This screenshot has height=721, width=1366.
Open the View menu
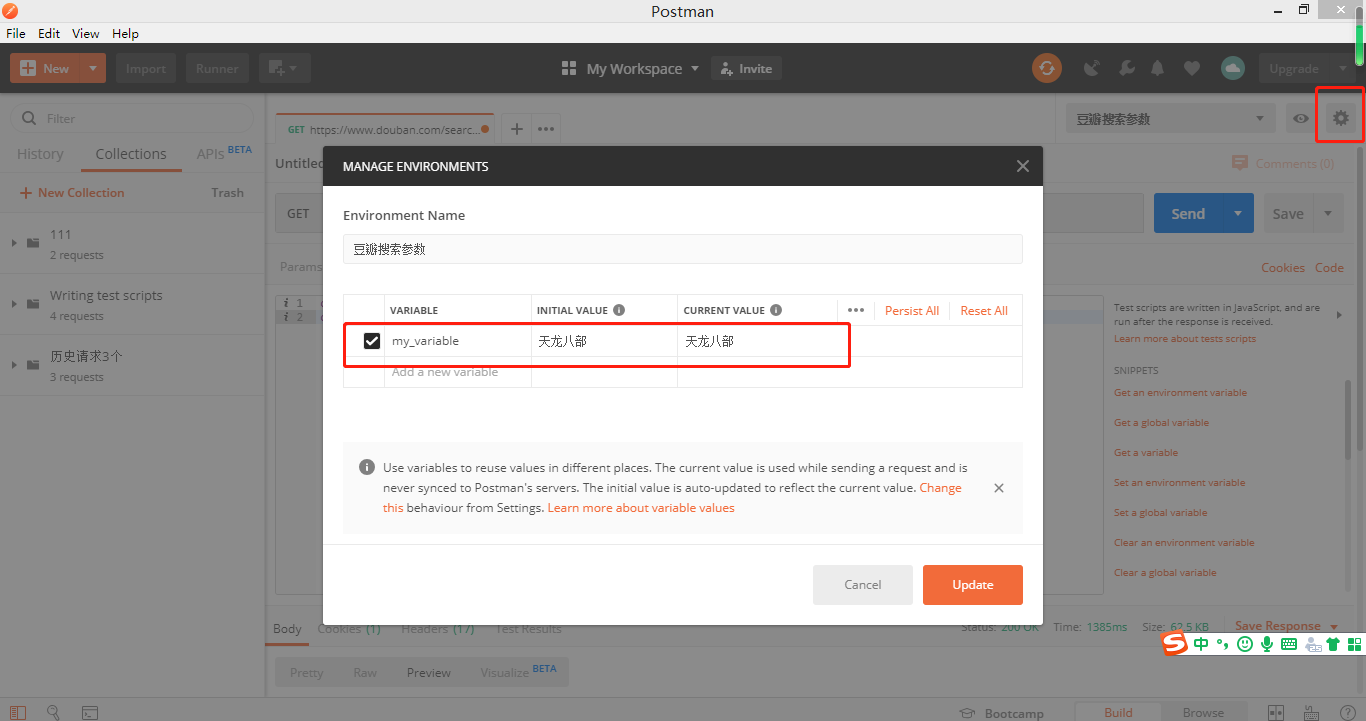point(86,33)
